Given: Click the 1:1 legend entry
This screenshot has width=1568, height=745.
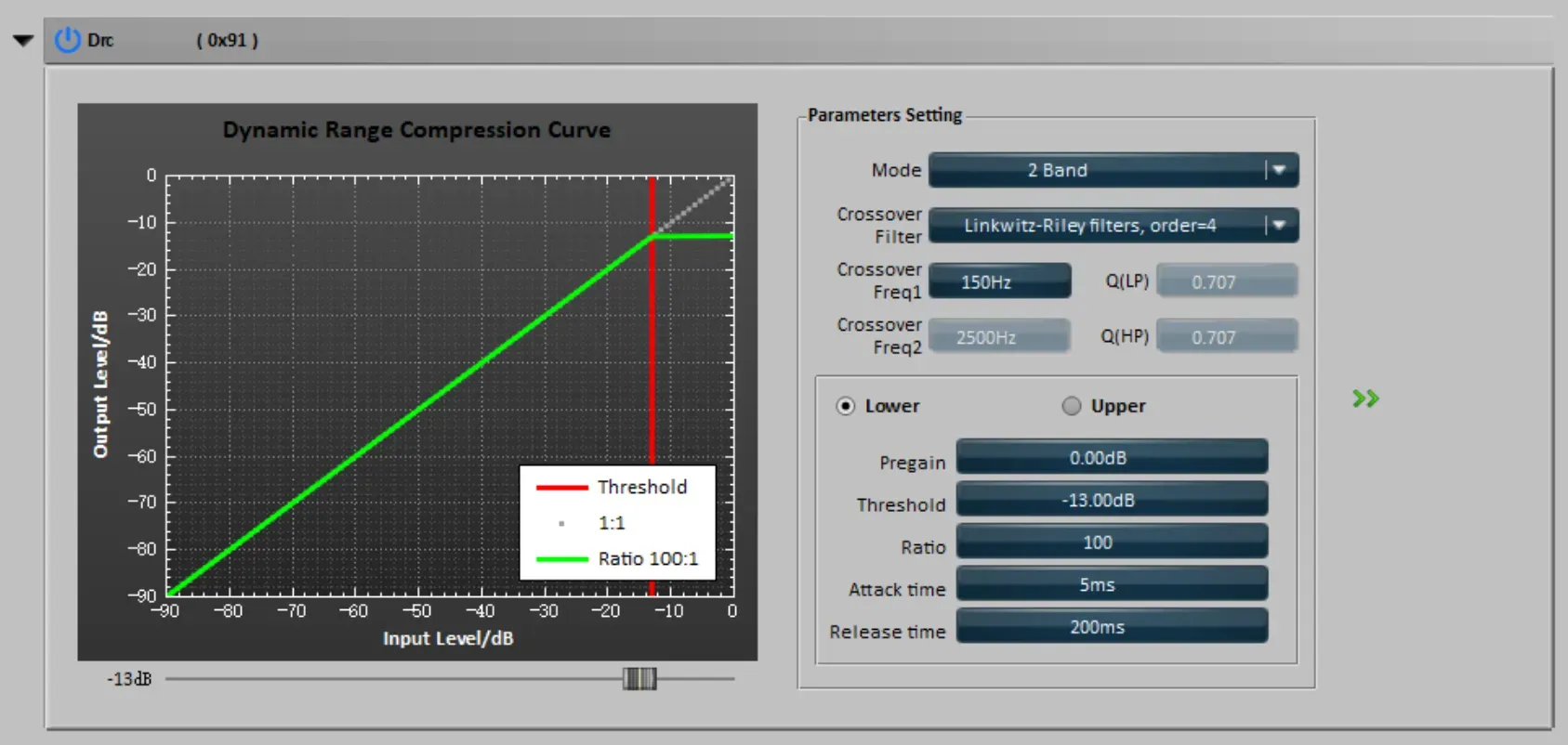Looking at the screenshot, I should [591, 523].
